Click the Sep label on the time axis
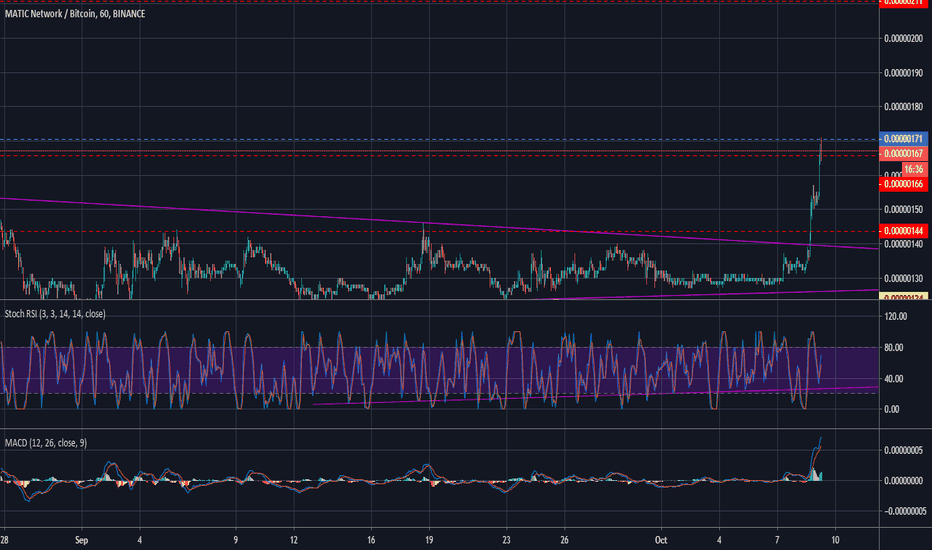Image resolution: width=932 pixels, height=550 pixels. 81,540
